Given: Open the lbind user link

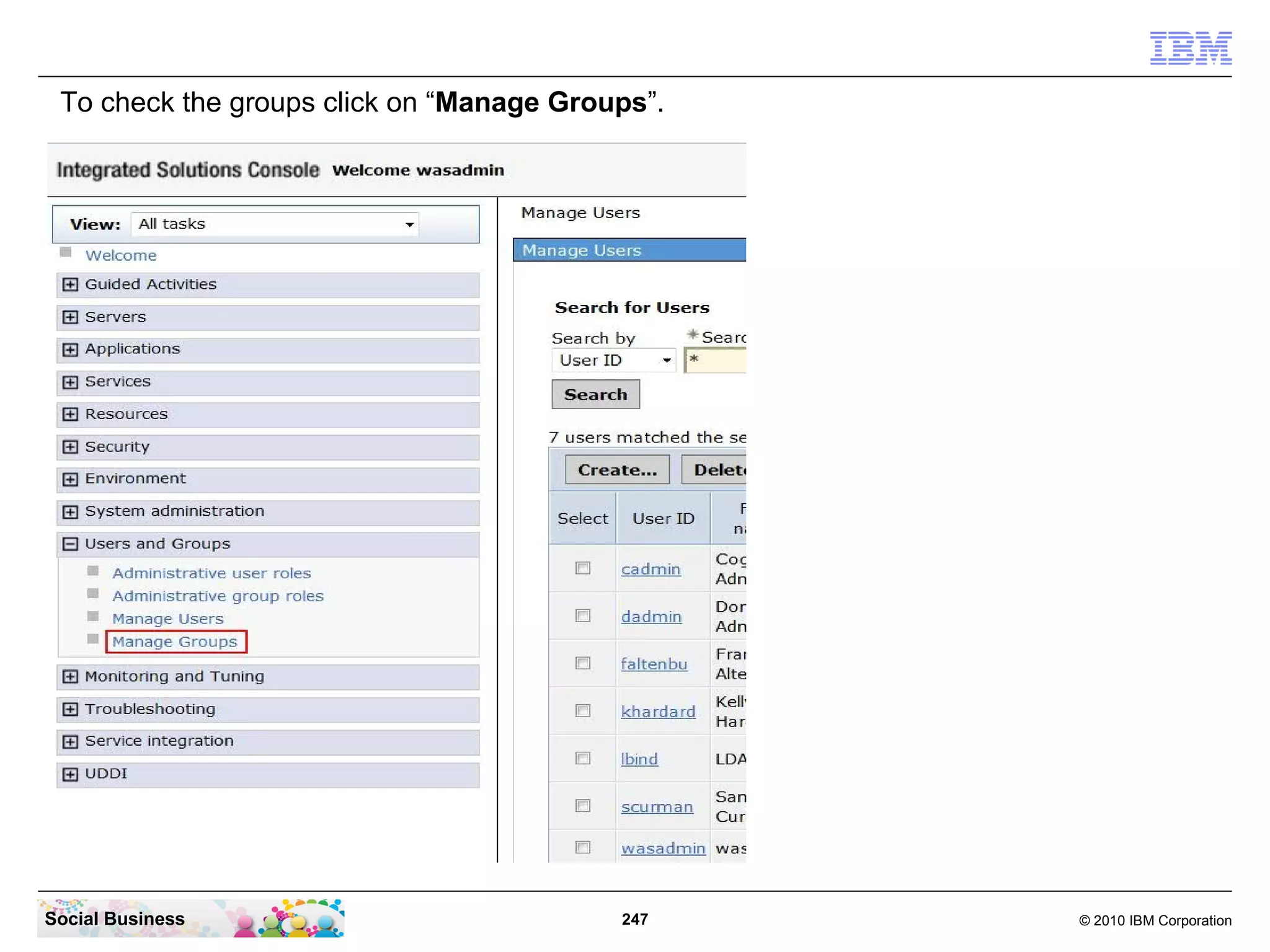Looking at the screenshot, I should [x=639, y=759].
